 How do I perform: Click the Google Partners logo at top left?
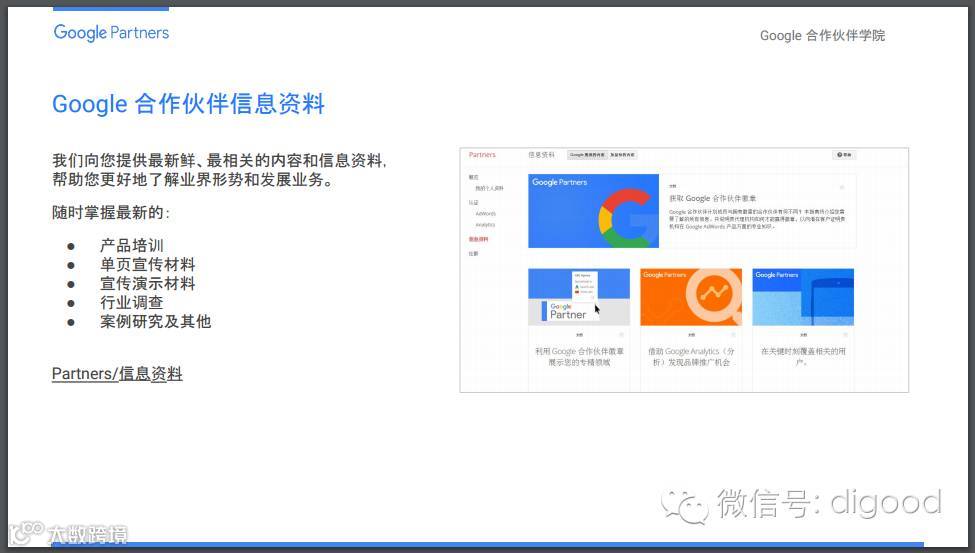click(x=111, y=32)
